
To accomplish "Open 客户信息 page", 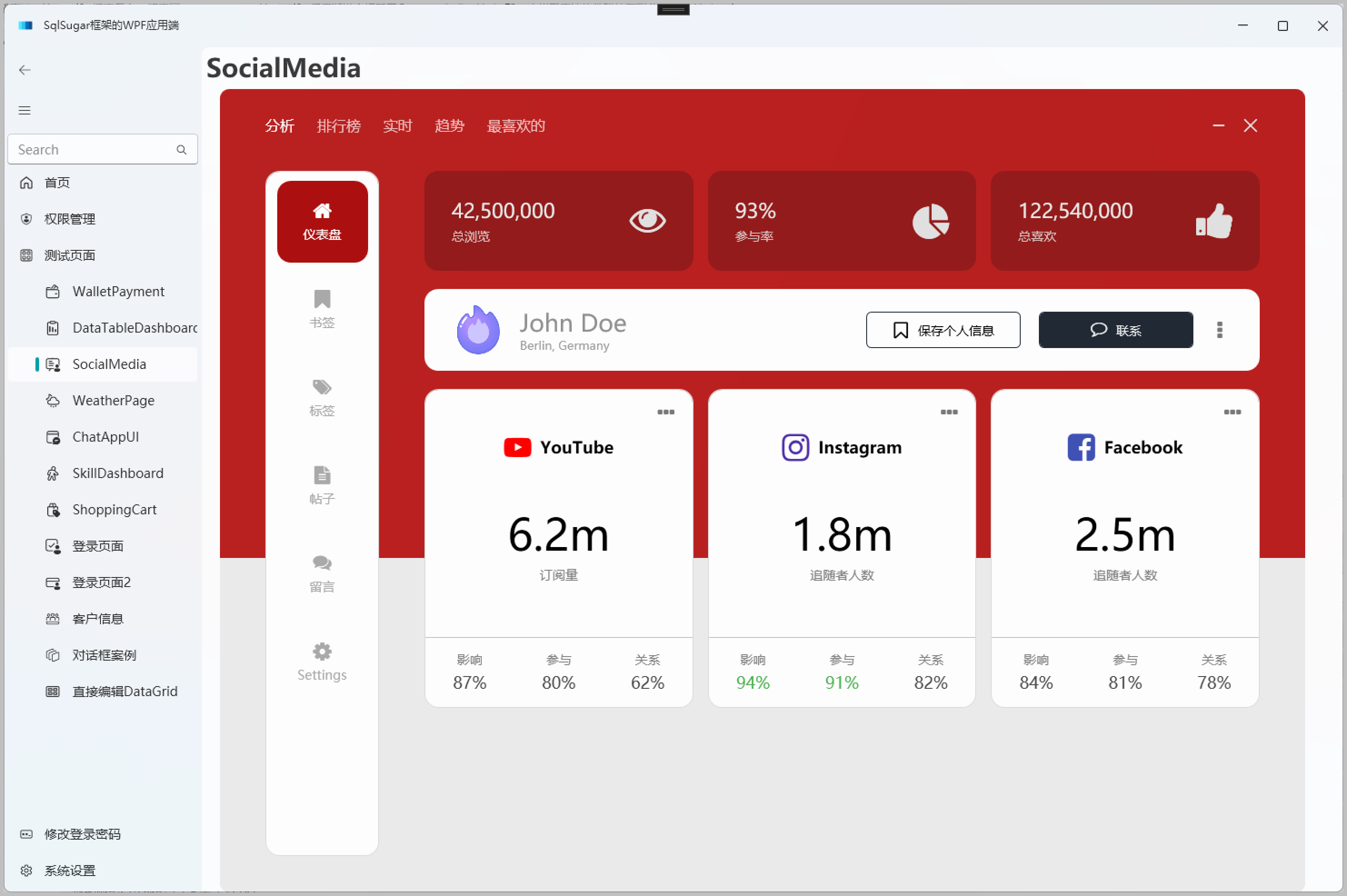I will click(103, 619).
